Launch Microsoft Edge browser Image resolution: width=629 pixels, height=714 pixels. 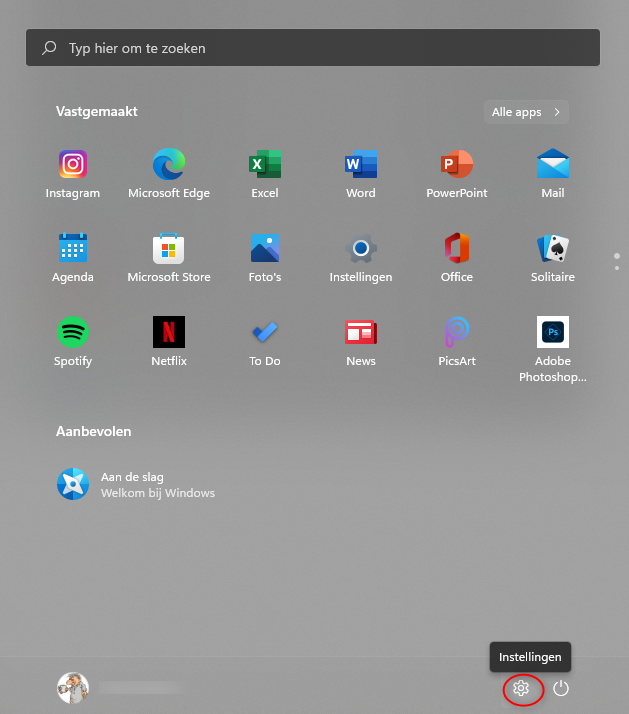point(169,173)
